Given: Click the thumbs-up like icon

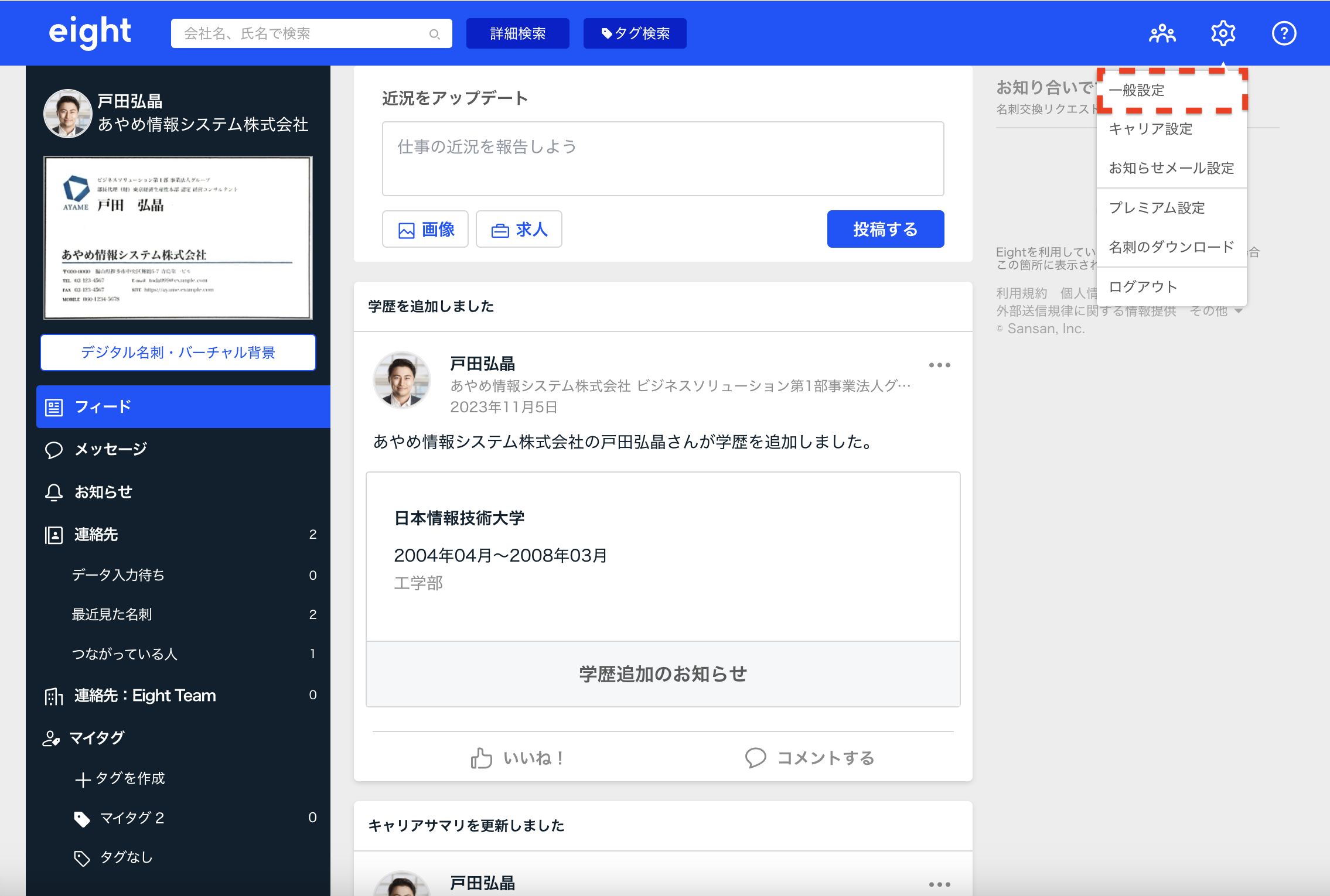Looking at the screenshot, I should tap(482, 758).
